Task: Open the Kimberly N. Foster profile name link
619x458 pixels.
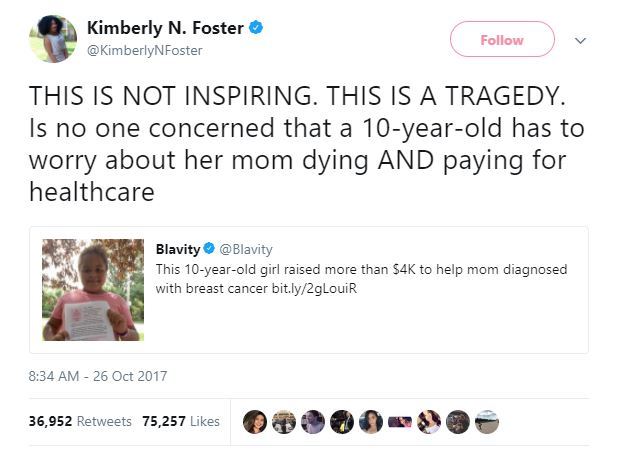Action: click(164, 28)
